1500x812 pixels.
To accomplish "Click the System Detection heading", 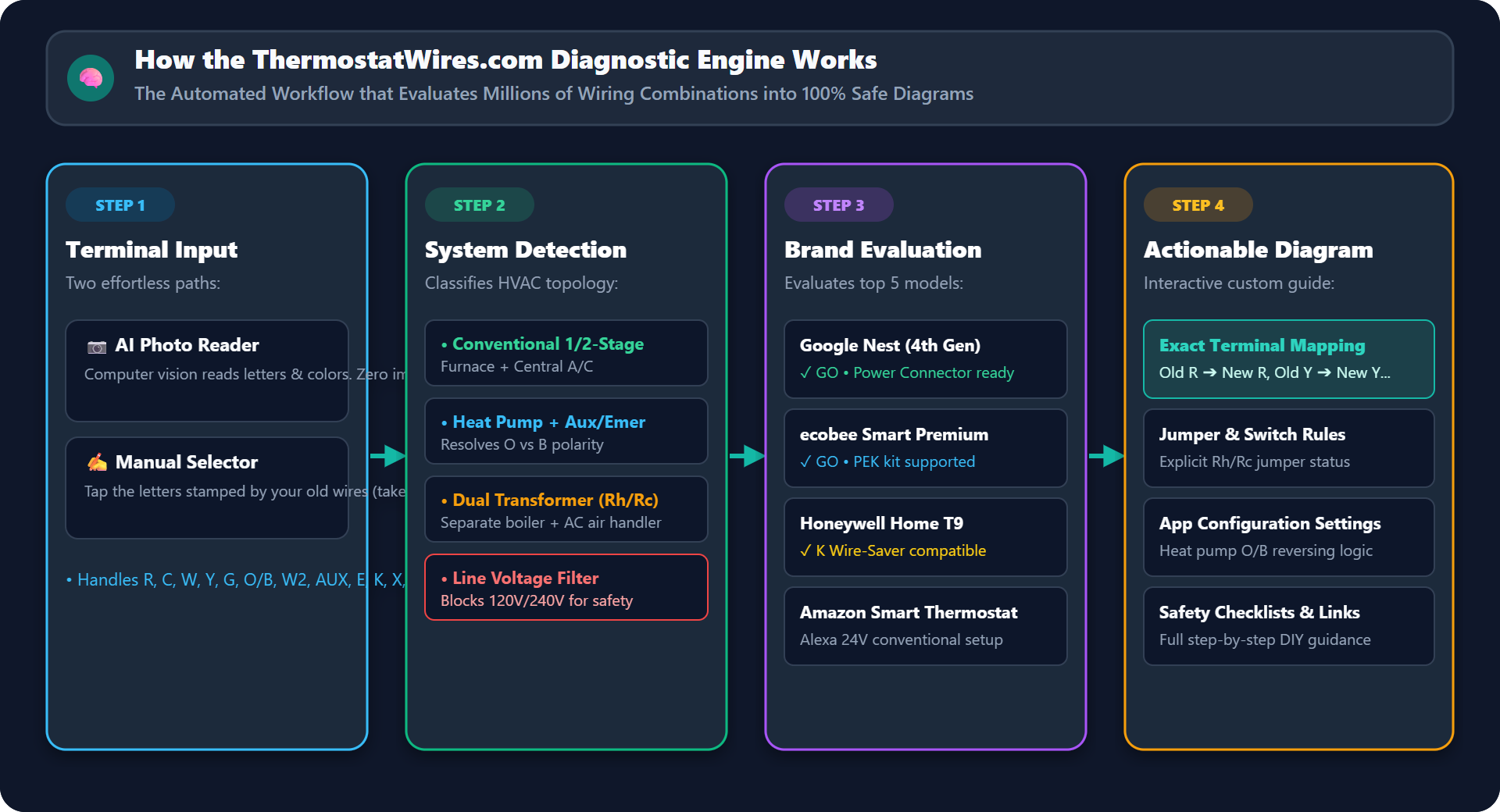I will point(526,250).
